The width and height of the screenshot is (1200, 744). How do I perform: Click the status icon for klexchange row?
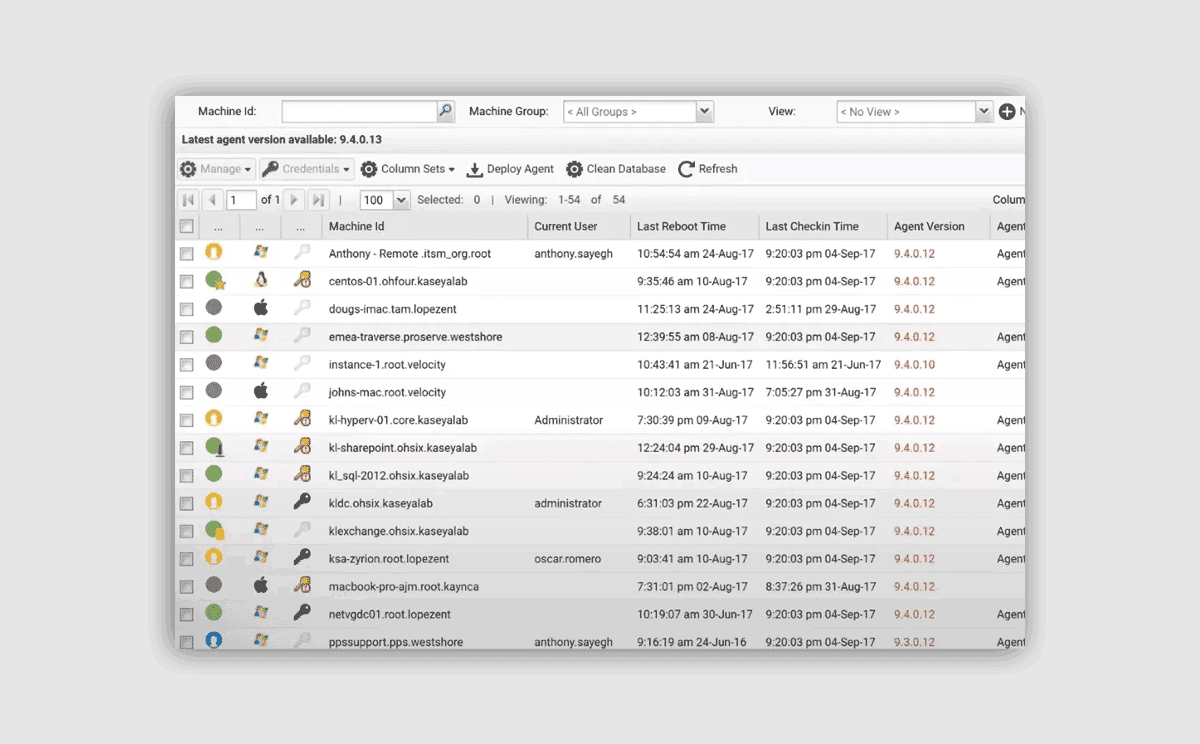pos(215,530)
